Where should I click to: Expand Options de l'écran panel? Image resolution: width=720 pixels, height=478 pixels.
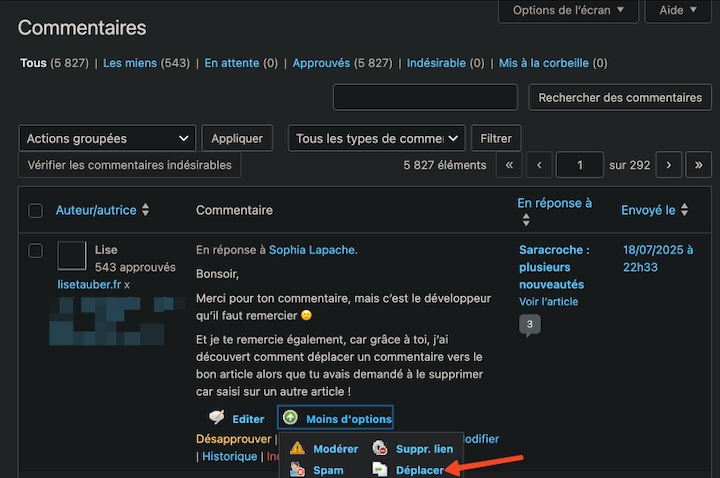click(568, 11)
